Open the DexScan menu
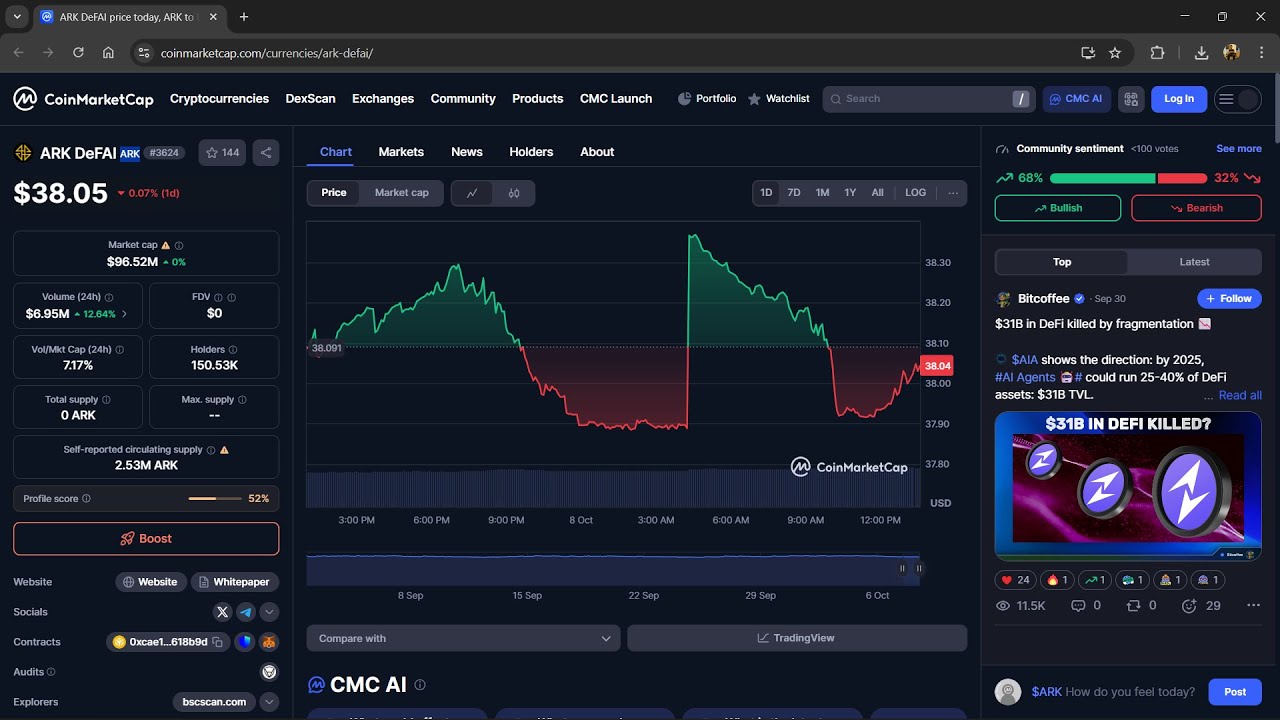The width and height of the screenshot is (1280, 720). point(311,99)
